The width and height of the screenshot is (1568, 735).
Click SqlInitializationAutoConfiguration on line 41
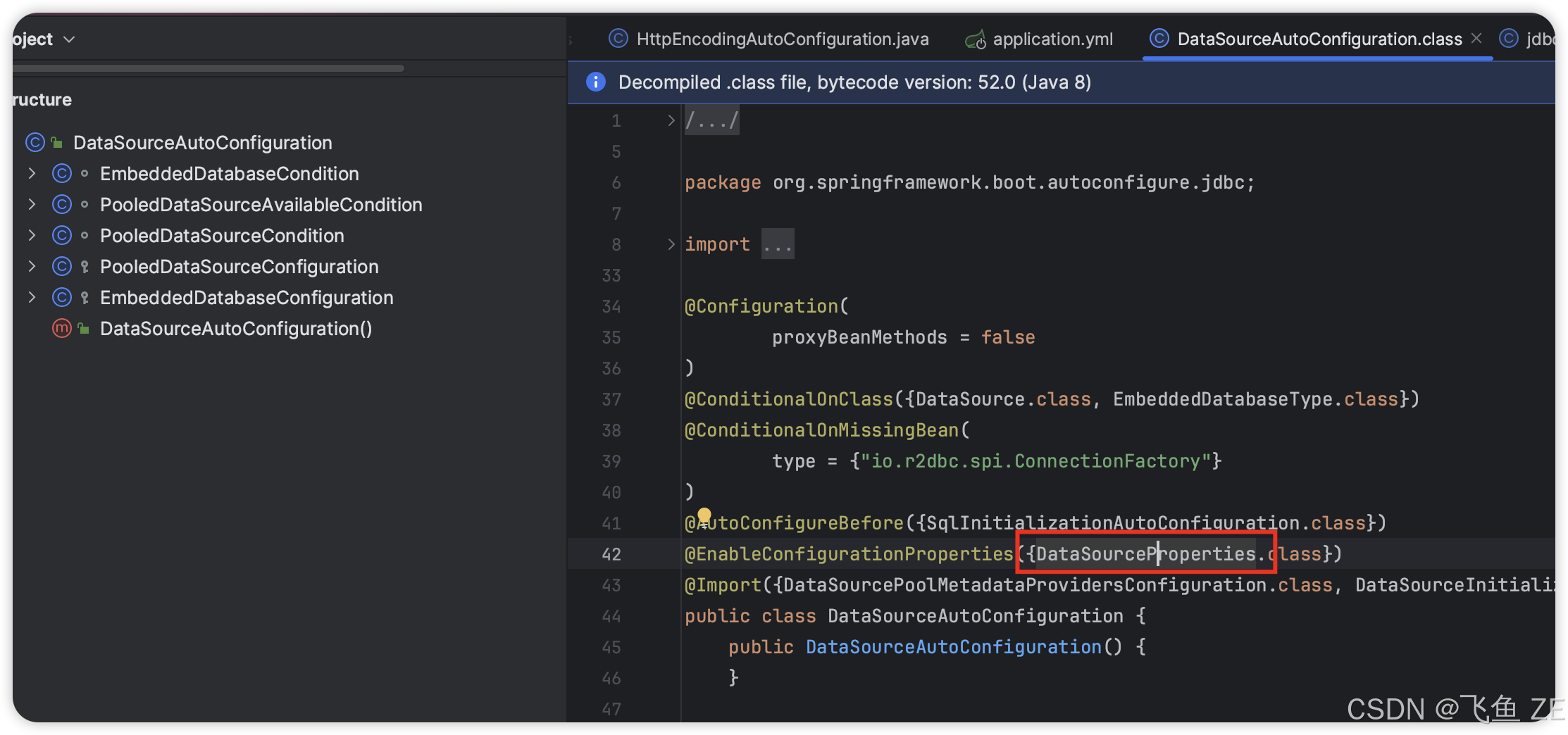pos(1114,523)
